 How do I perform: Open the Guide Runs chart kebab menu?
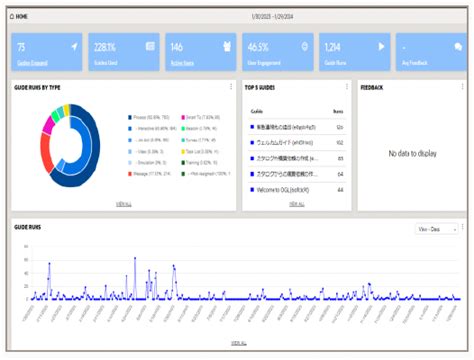pos(462,228)
